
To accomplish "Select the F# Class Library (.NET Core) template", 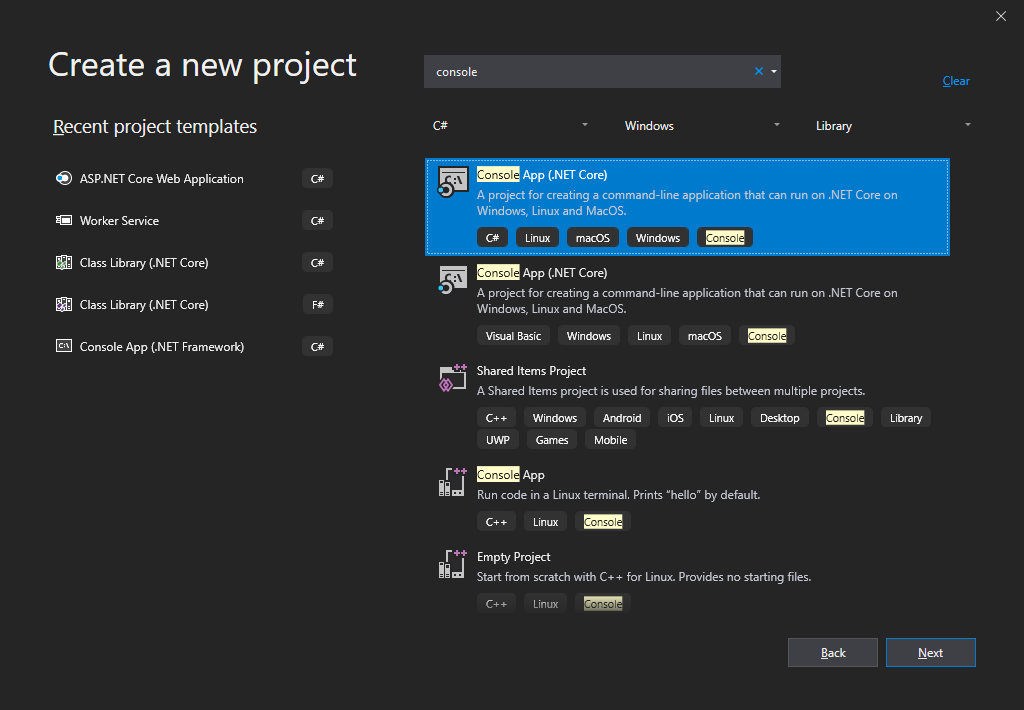I will coord(144,305).
